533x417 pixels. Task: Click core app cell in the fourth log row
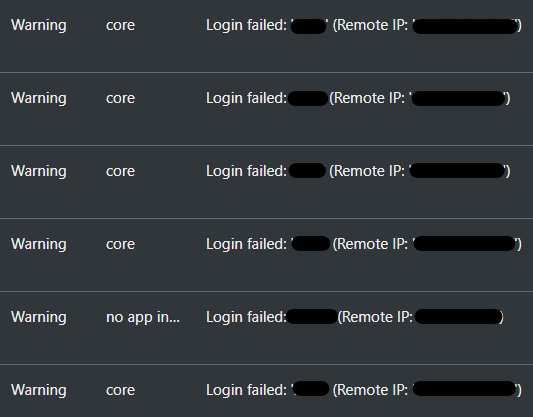tap(120, 244)
